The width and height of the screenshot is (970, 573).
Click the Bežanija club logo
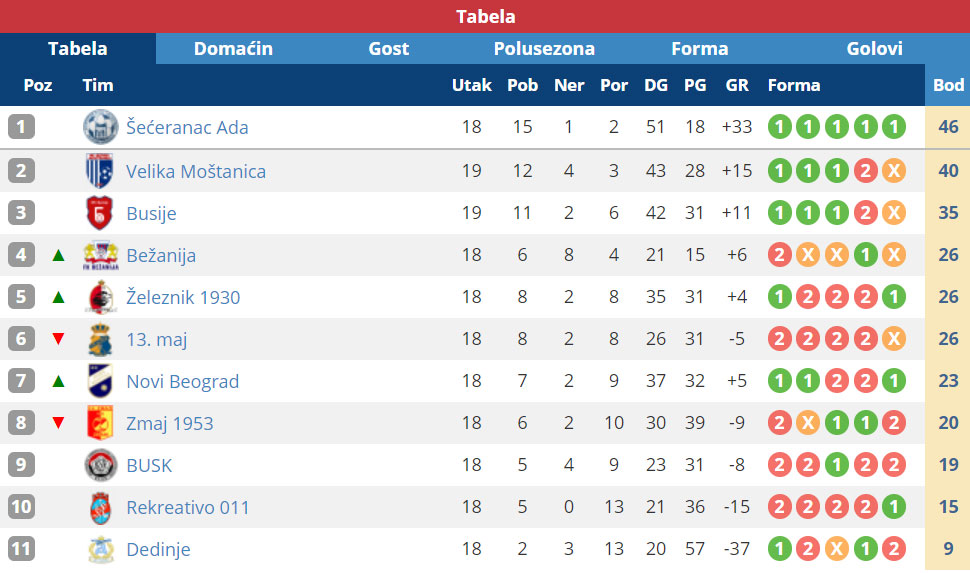(x=100, y=255)
